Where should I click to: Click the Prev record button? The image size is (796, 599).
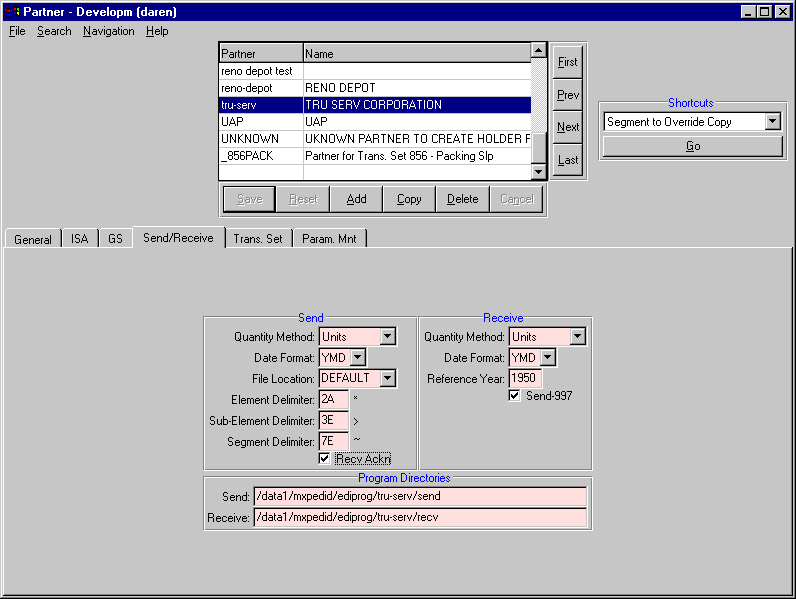(567, 95)
